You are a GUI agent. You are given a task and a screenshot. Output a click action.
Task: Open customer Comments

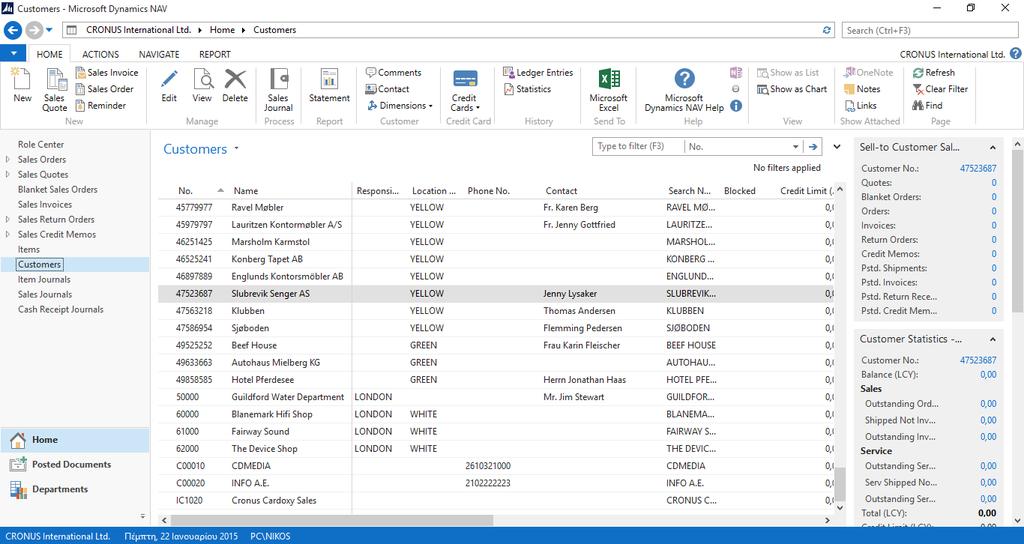(x=393, y=72)
